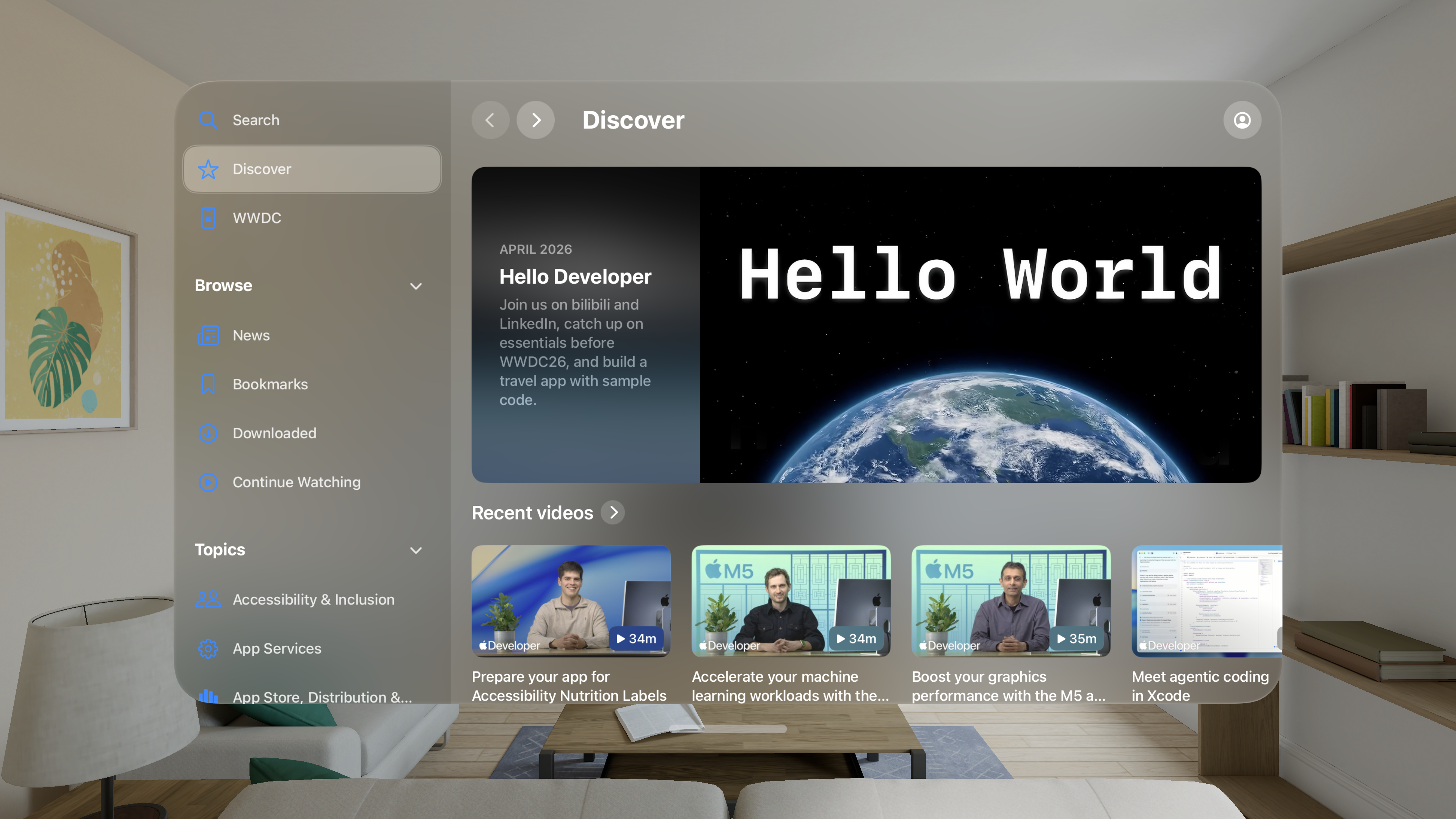Play Accessibility Nutrition Labels video thumbnail
1456x819 pixels.
(x=571, y=601)
